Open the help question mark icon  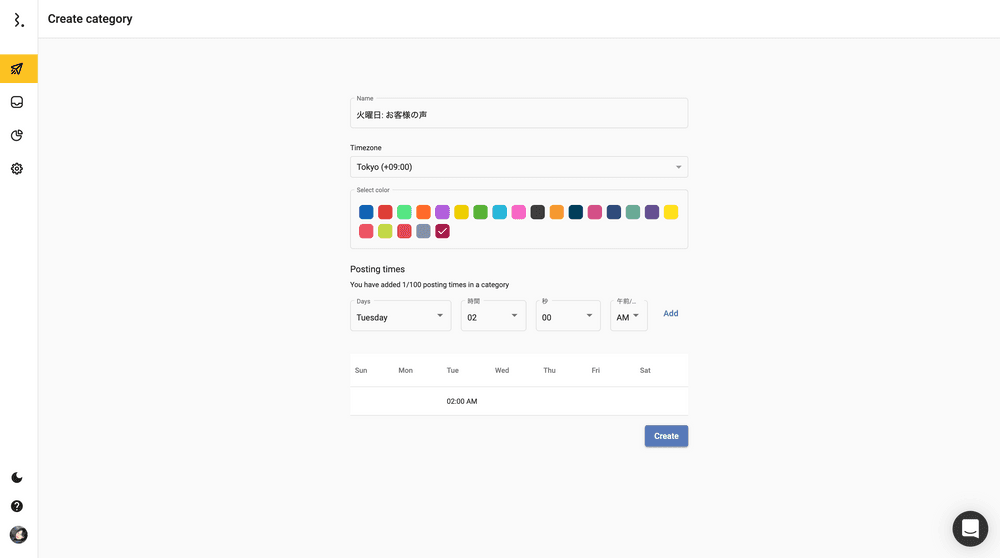[x=17, y=506]
